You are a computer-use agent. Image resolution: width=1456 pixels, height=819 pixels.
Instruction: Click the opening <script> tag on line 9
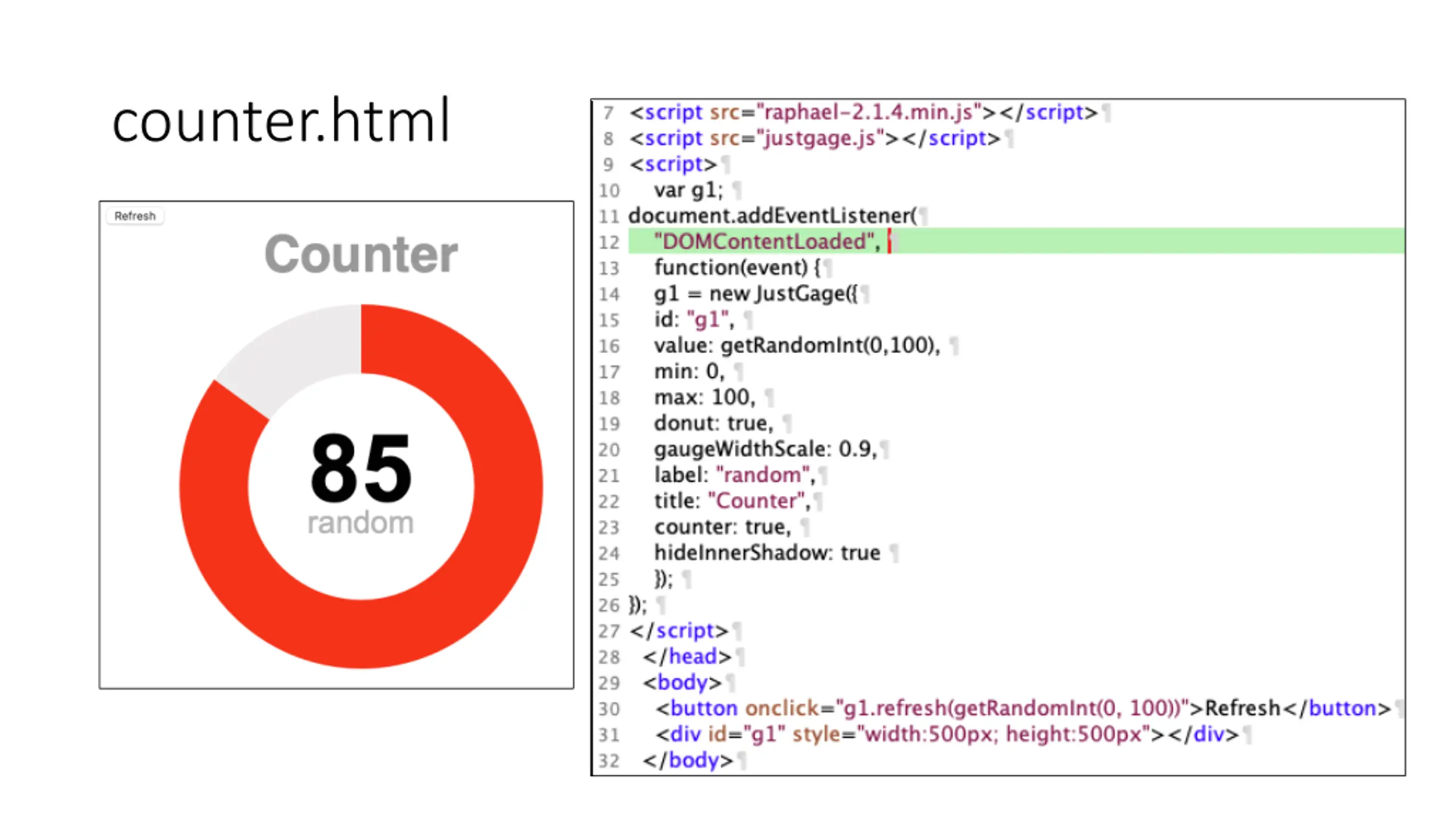tap(673, 164)
